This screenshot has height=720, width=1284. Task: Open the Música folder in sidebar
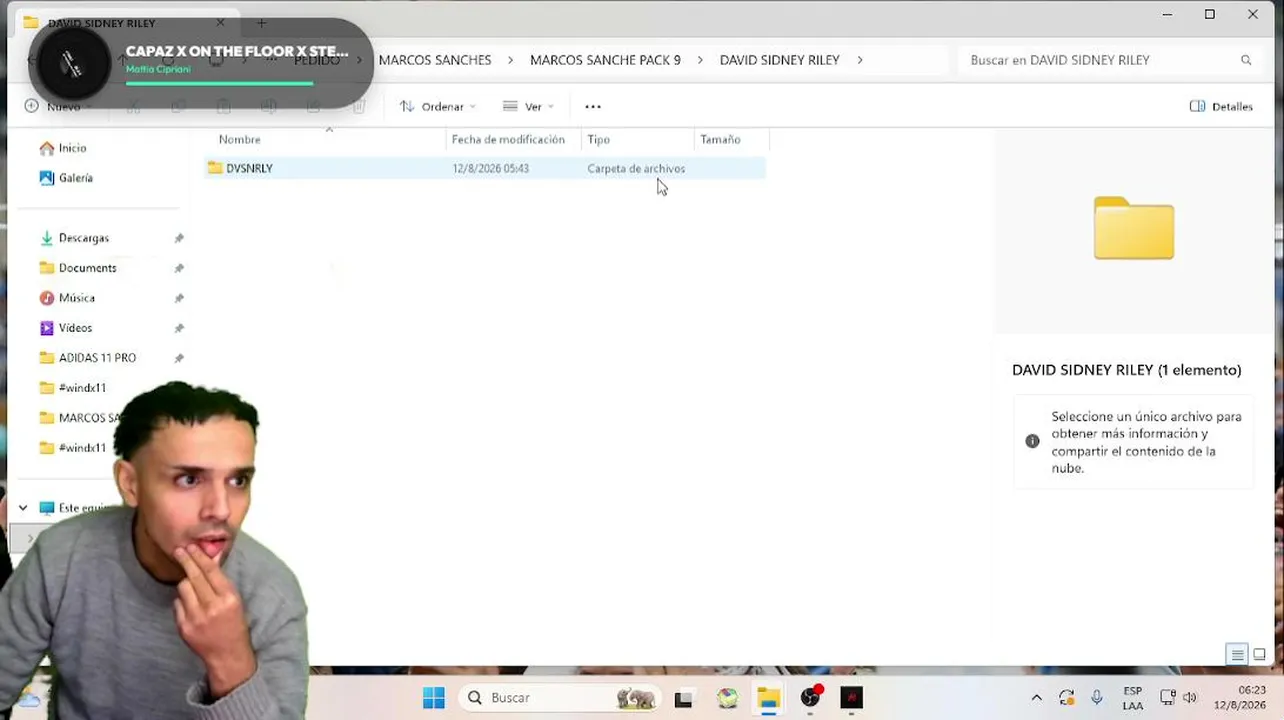(77, 298)
